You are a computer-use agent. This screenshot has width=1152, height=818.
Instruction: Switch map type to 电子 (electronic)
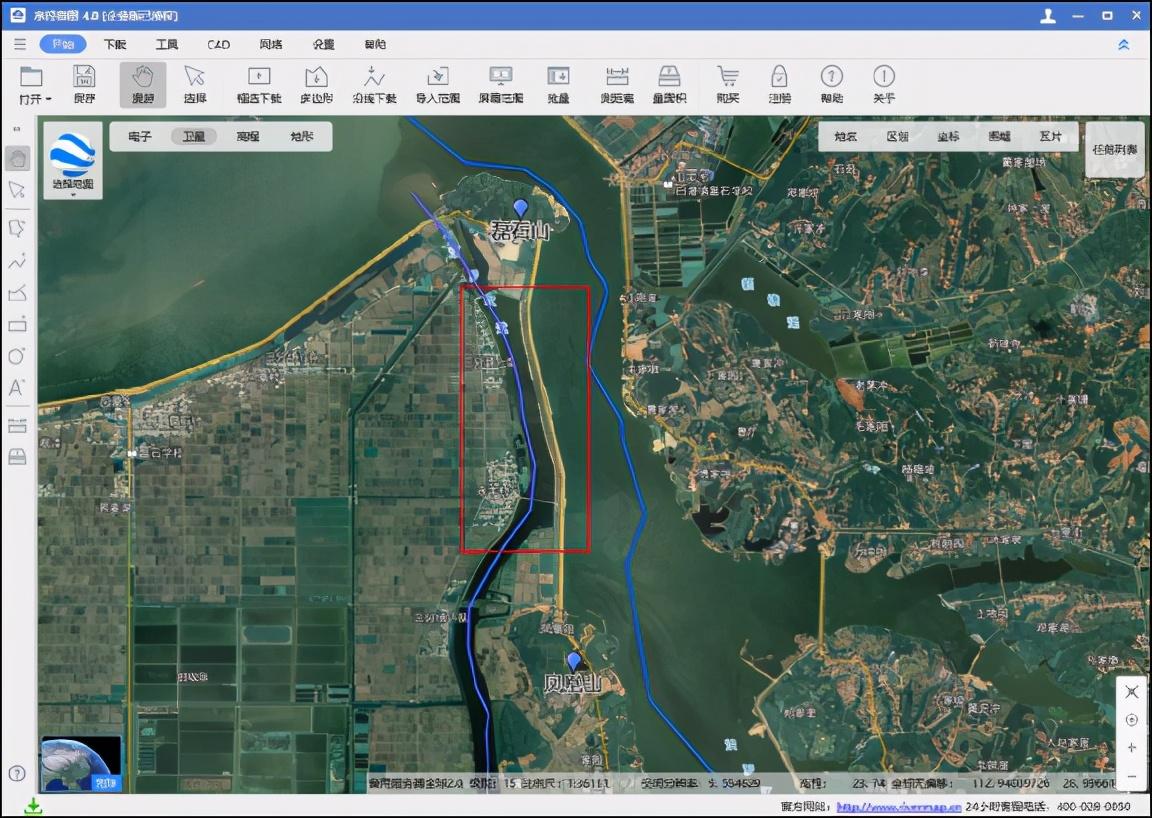[140, 136]
